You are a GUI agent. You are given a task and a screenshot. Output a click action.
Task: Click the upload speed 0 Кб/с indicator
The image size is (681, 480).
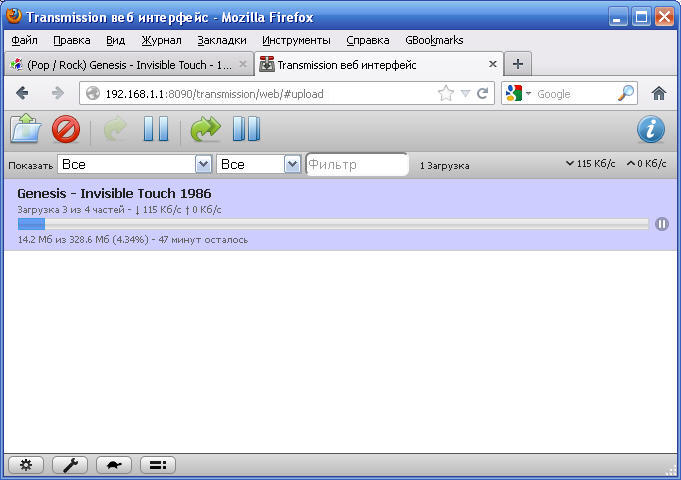point(646,164)
